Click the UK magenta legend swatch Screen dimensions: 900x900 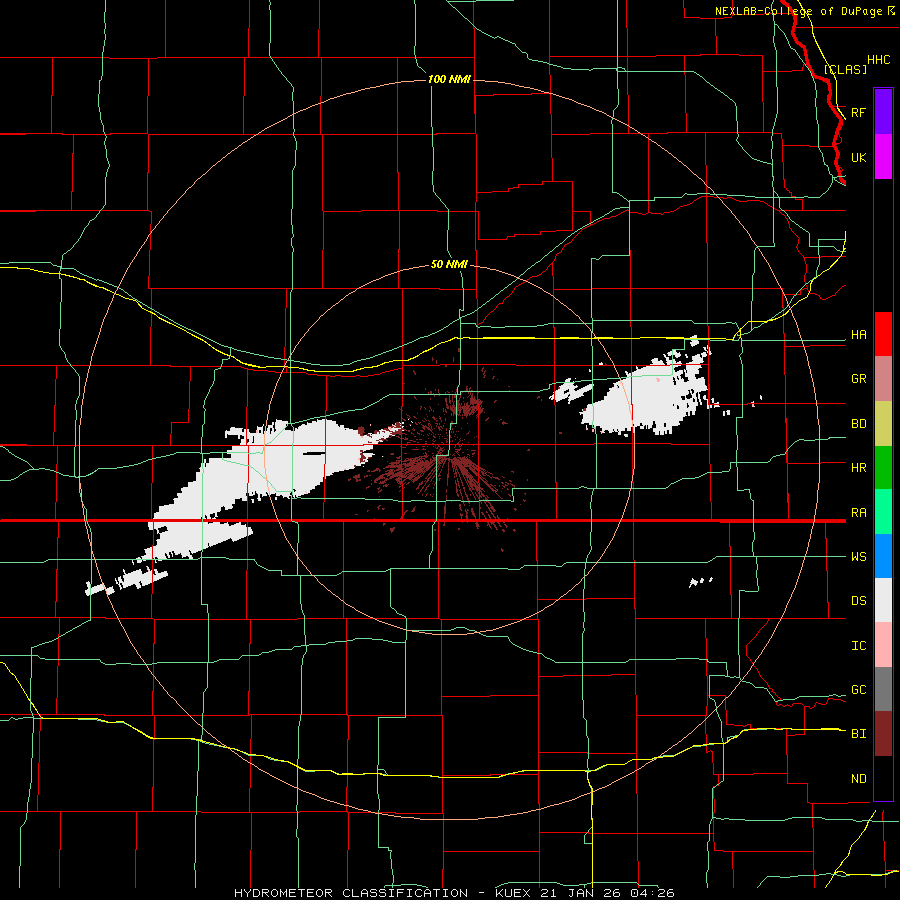tap(883, 157)
